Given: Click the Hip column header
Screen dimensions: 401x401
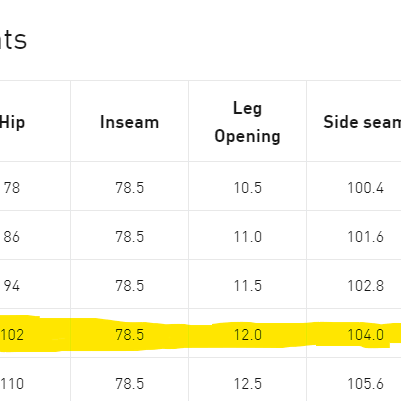Looking at the screenshot, I should pyautogui.click(x=12, y=122).
